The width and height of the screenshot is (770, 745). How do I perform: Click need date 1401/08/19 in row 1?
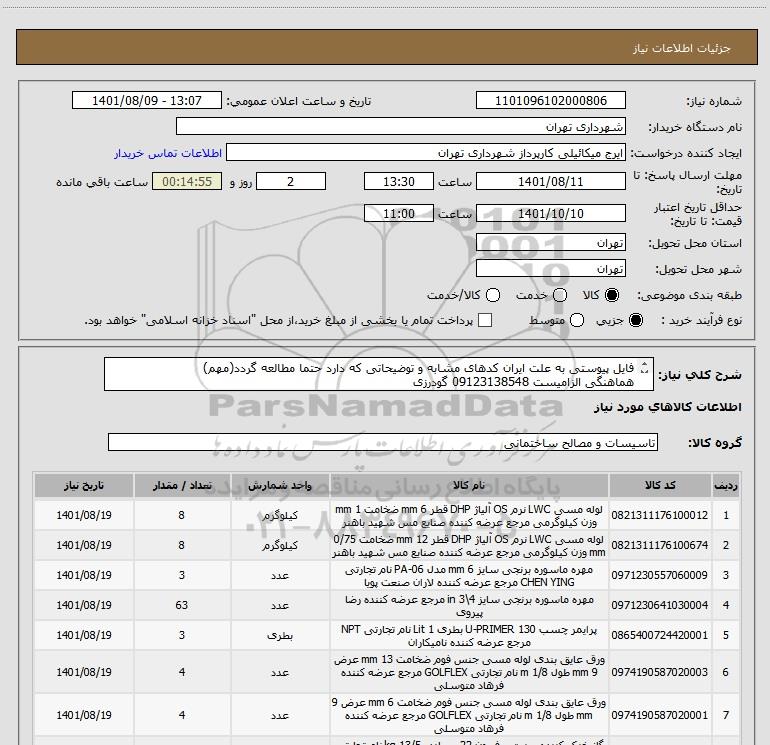(84, 515)
